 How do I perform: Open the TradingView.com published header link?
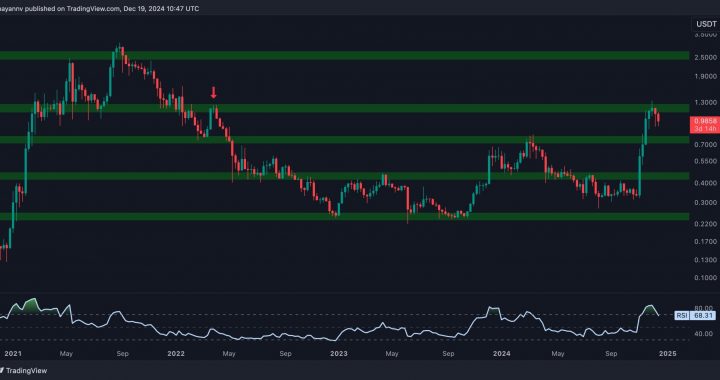point(99,9)
